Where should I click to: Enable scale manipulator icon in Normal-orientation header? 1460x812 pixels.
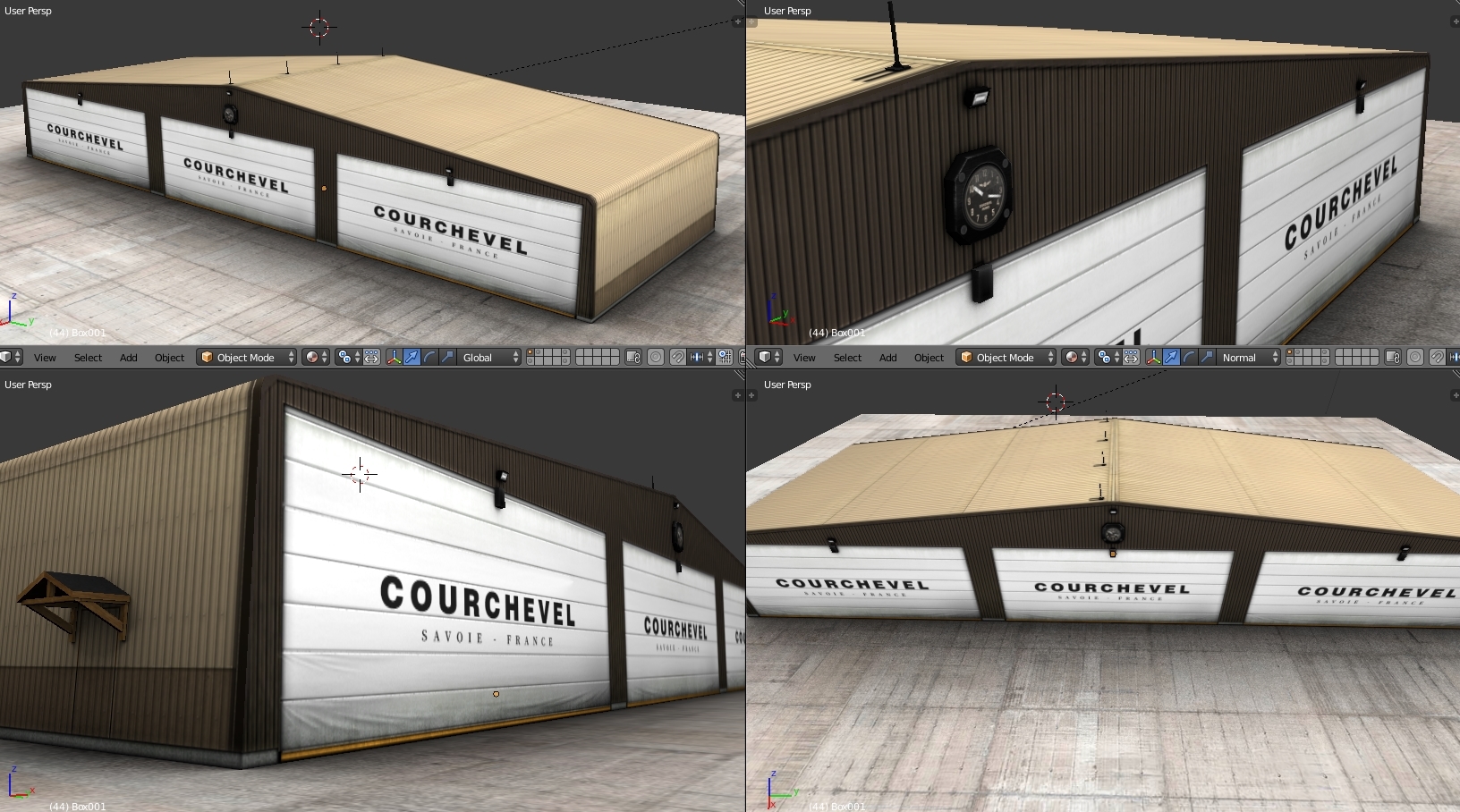(x=1207, y=357)
